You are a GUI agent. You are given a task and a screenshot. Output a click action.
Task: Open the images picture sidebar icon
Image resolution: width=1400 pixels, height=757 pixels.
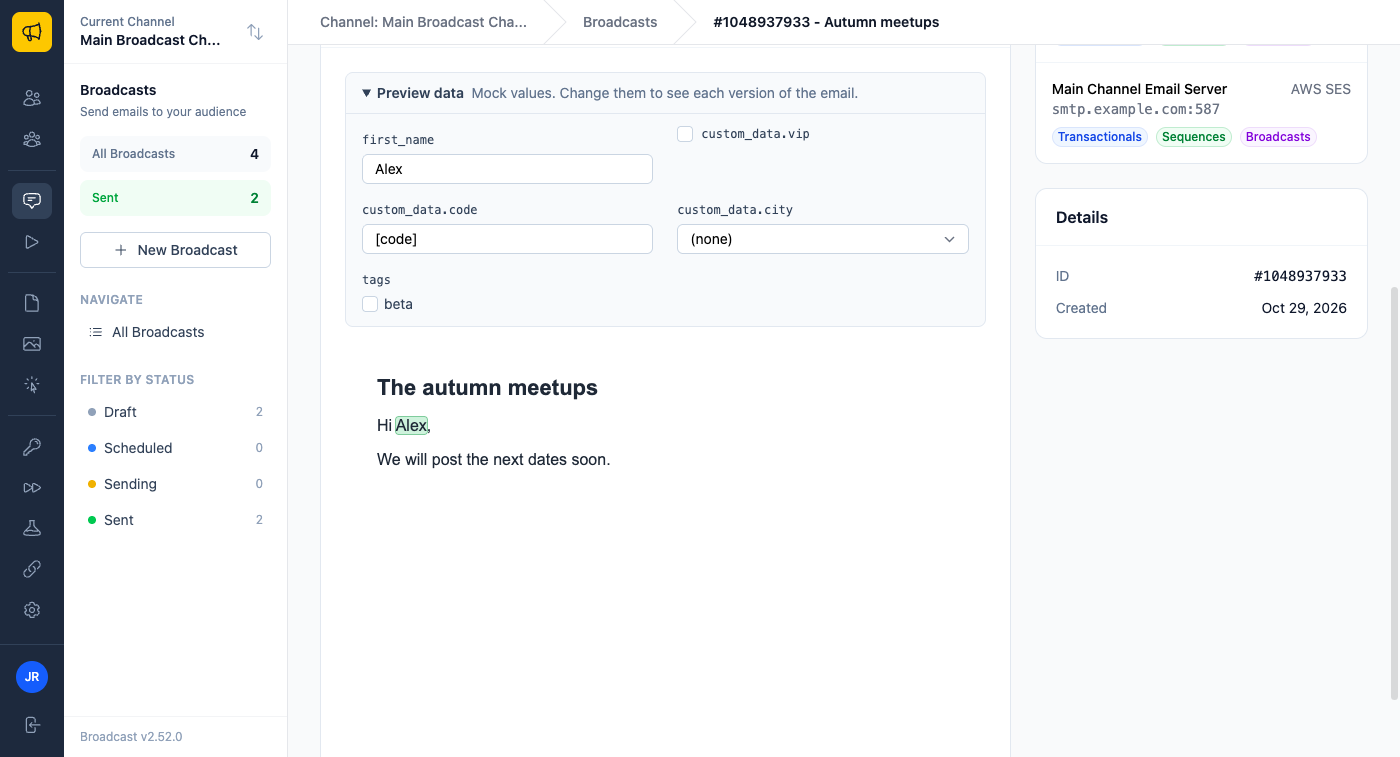pos(32,344)
